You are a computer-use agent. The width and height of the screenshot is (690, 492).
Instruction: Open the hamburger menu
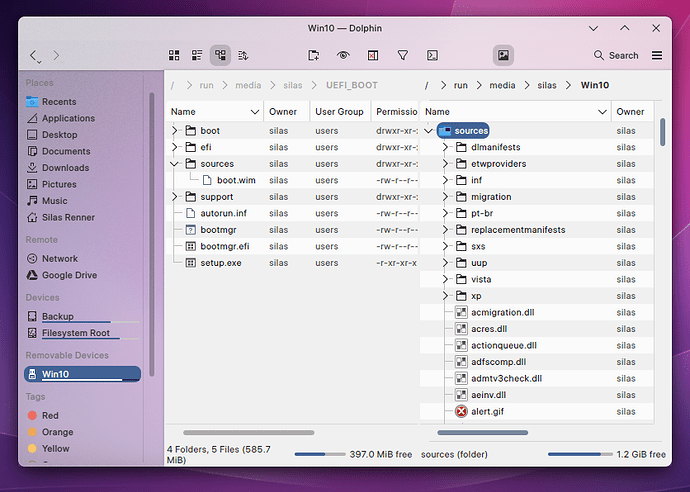657,55
